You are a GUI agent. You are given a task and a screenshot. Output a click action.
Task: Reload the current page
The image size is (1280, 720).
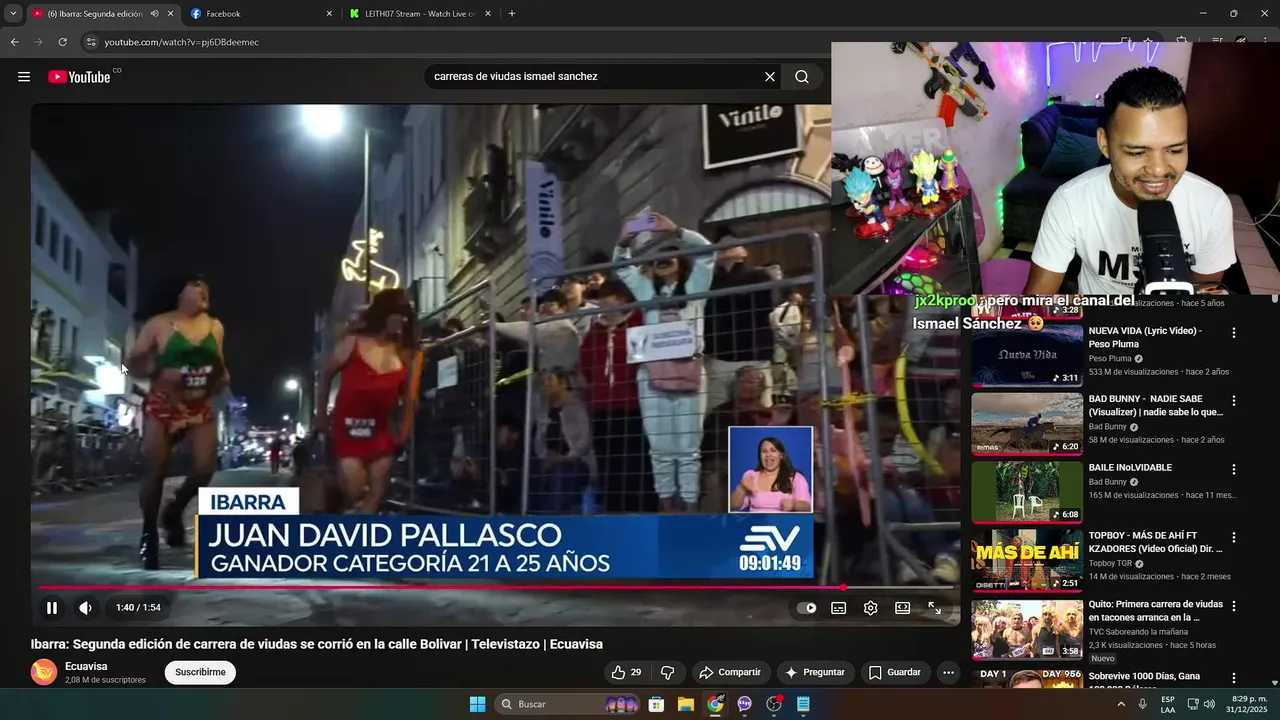pyautogui.click(x=62, y=42)
